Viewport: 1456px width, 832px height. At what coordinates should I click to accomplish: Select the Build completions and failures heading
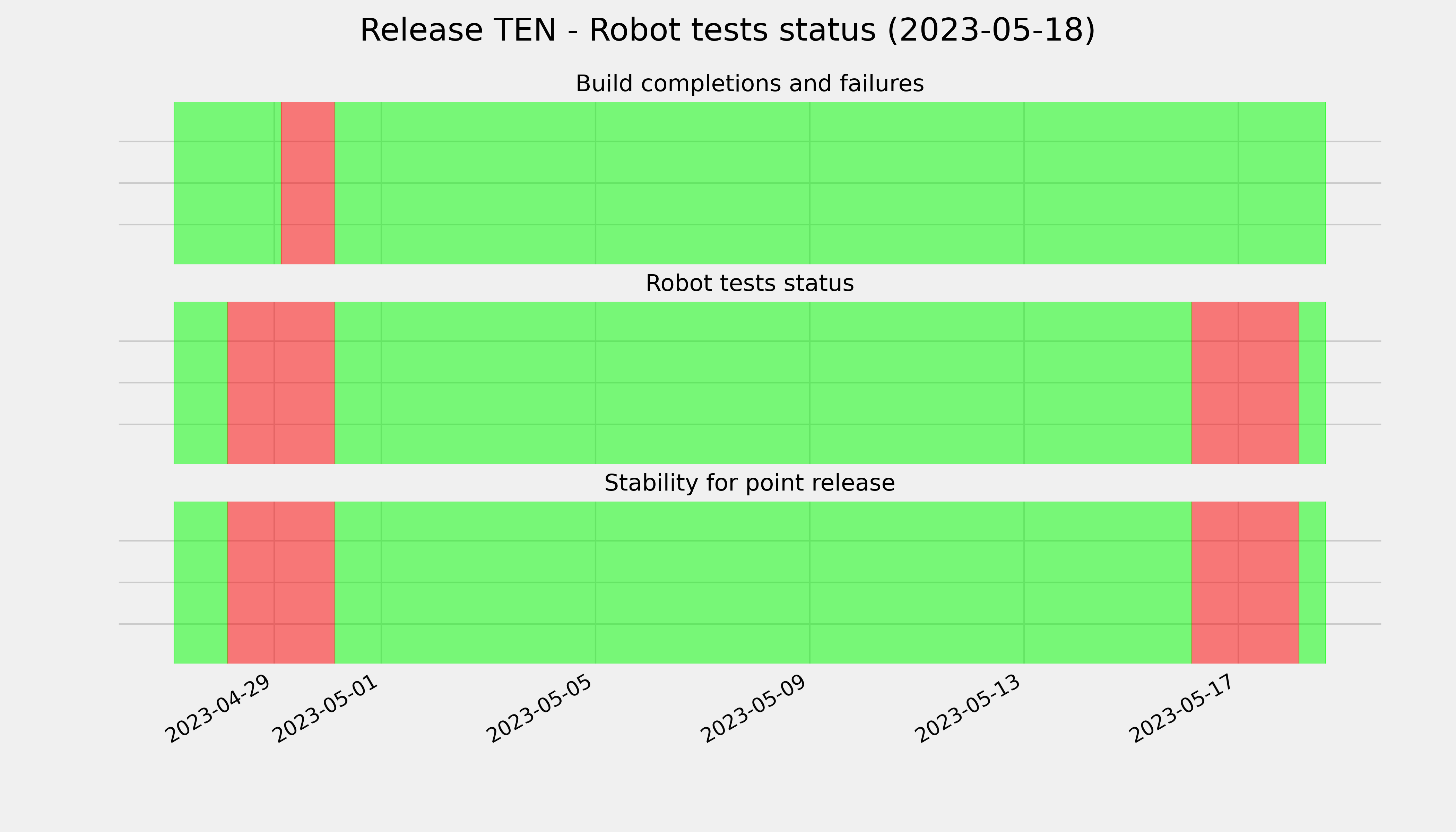coord(749,84)
